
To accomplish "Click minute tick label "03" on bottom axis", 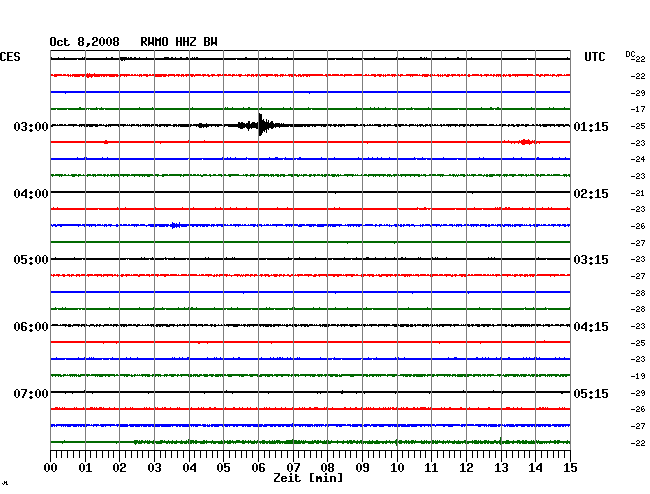I will 154,468.
